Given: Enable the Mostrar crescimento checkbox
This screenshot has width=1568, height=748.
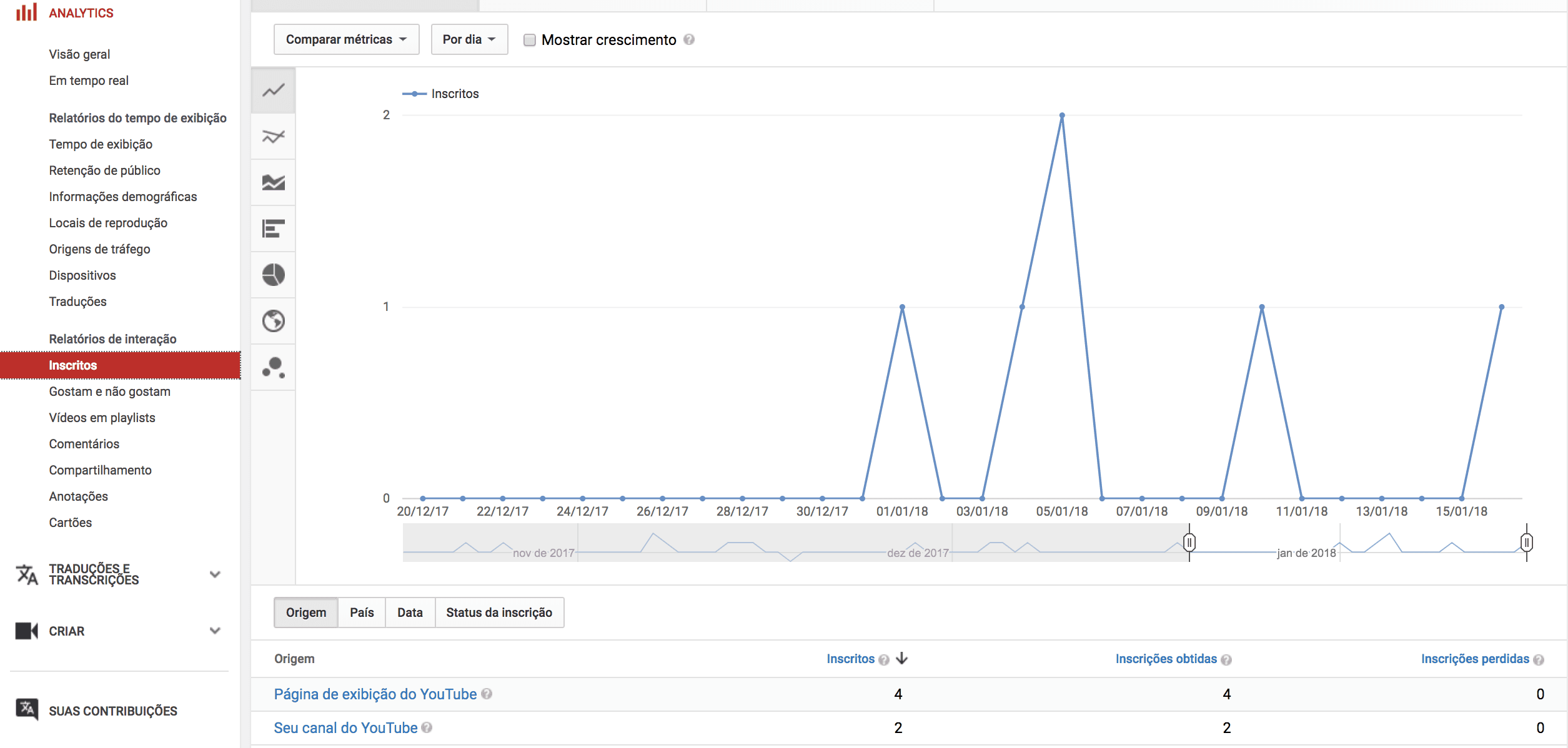Looking at the screenshot, I should pyautogui.click(x=529, y=39).
